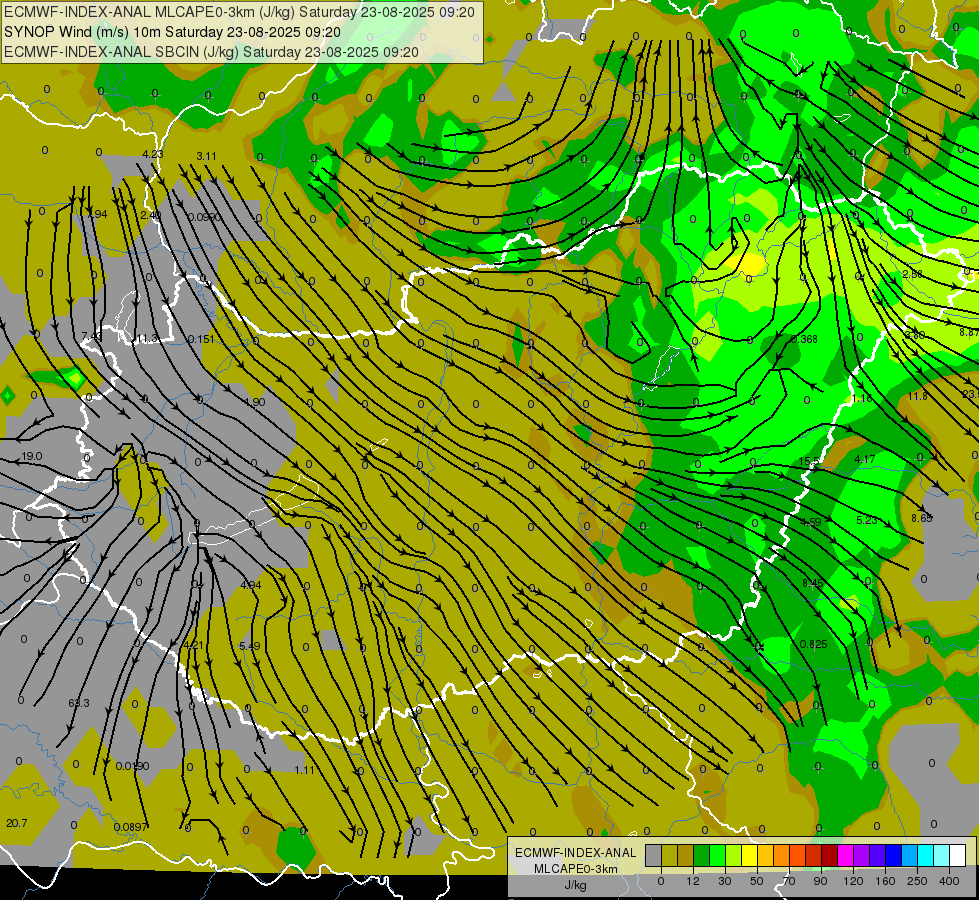Click legend tick value 70
Viewport: 979px width, 900px height.
pos(789,881)
